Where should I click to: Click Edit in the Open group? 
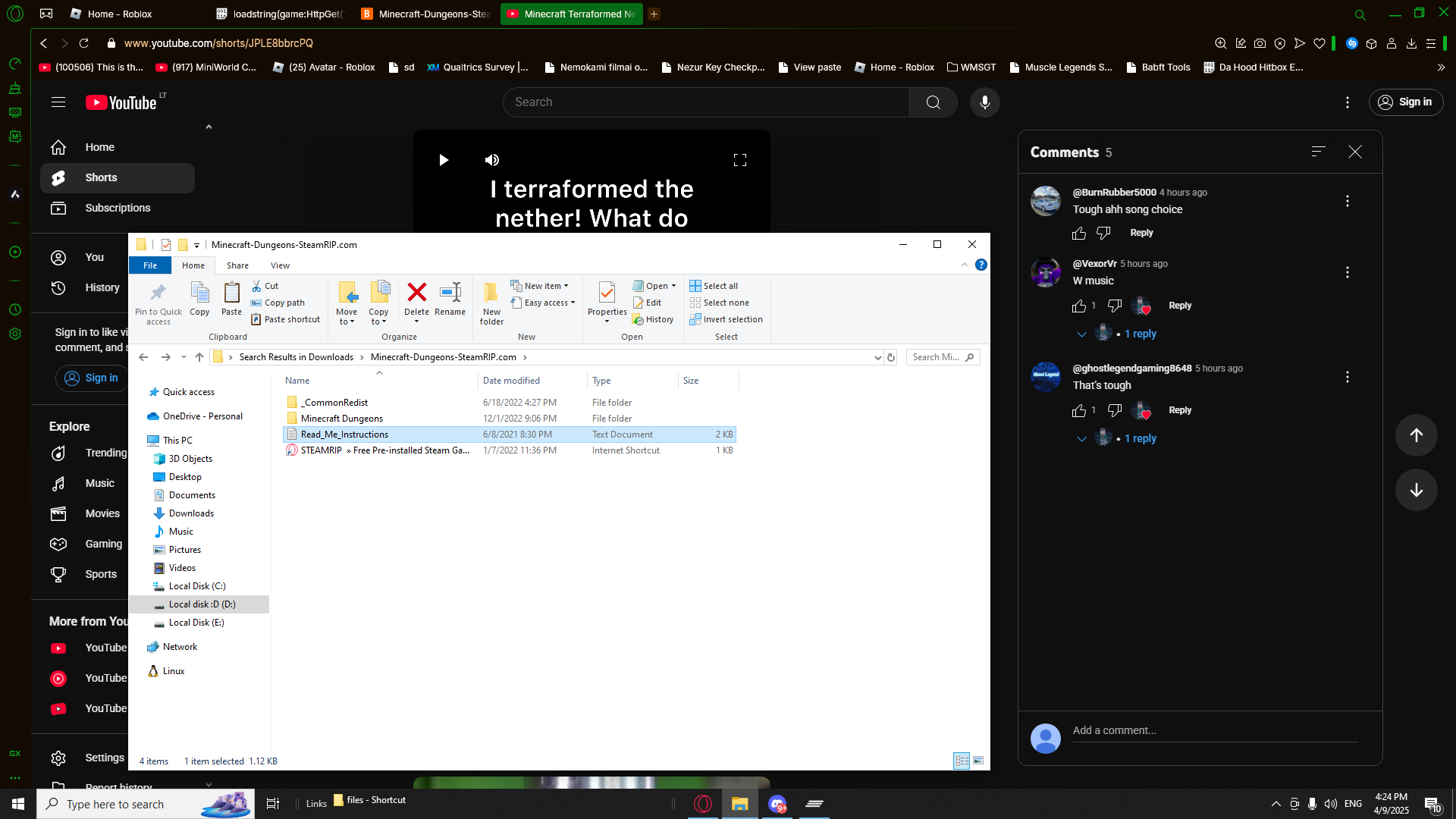pyautogui.click(x=647, y=303)
